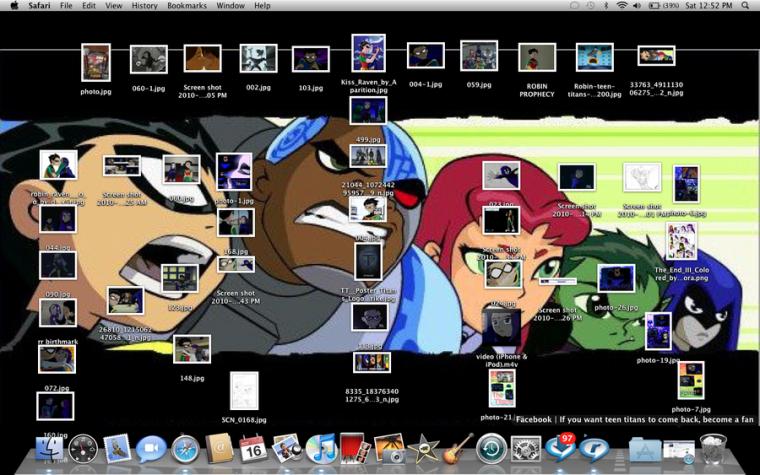Open the Trash in the dock
This screenshot has width=760, height=475.
coord(713,448)
